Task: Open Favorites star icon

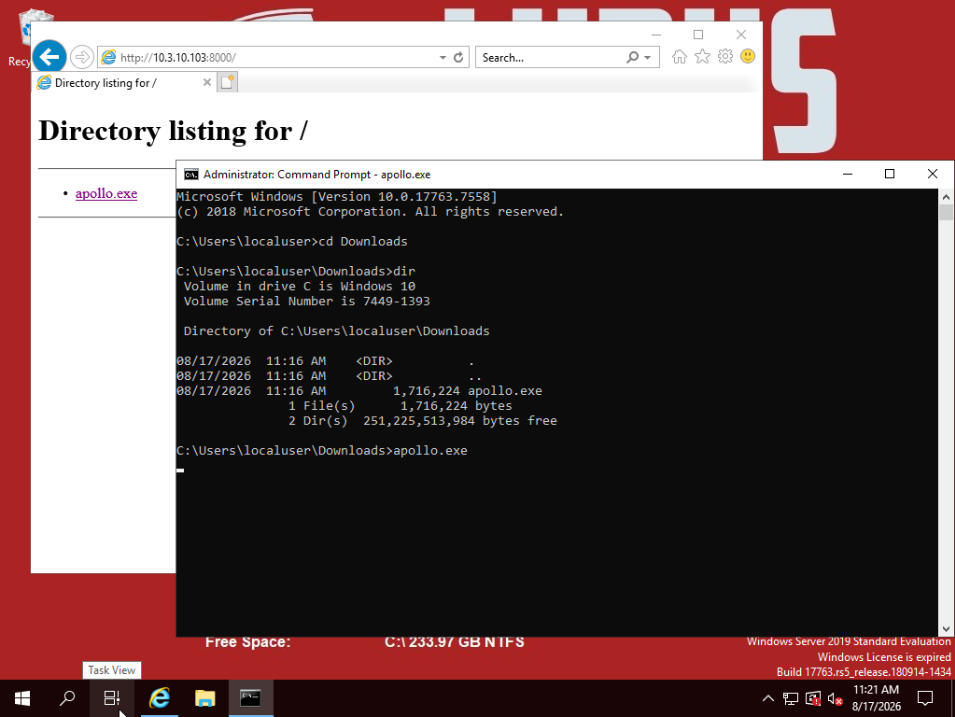Action: 702,57
